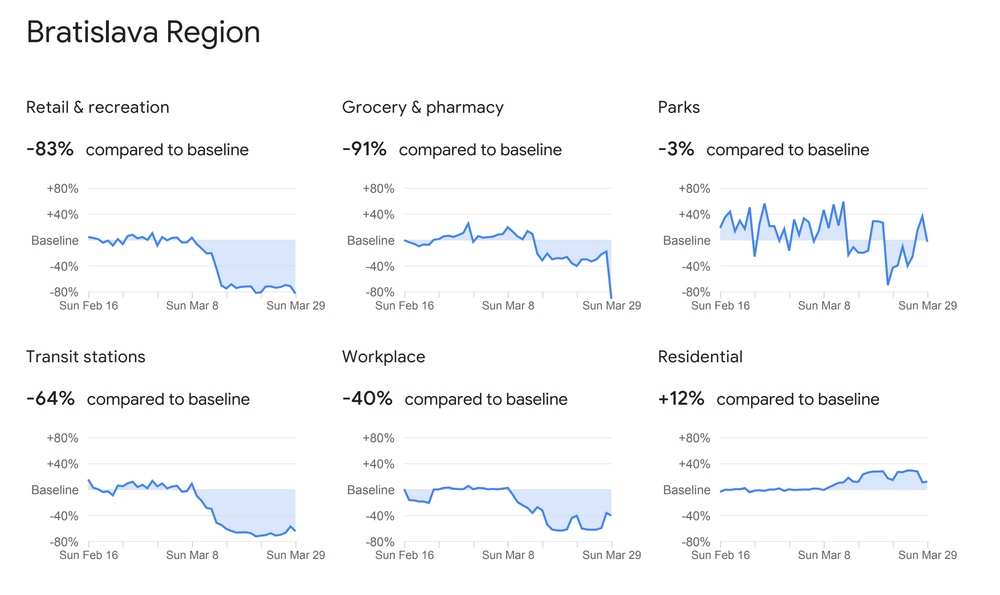Select the -40% workplace baseline value
The image size is (1000, 595).
coord(367,399)
